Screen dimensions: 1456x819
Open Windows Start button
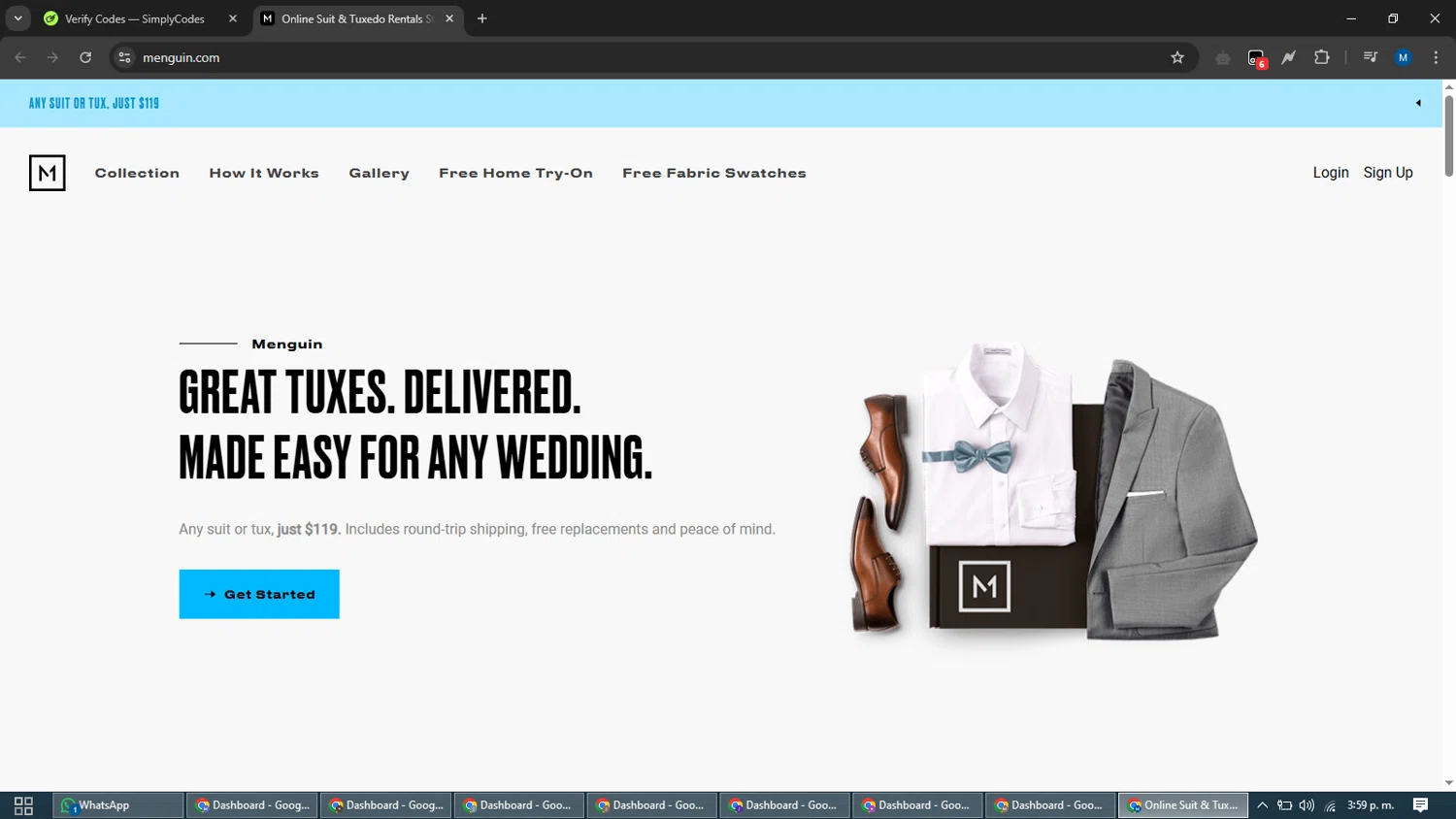23,805
